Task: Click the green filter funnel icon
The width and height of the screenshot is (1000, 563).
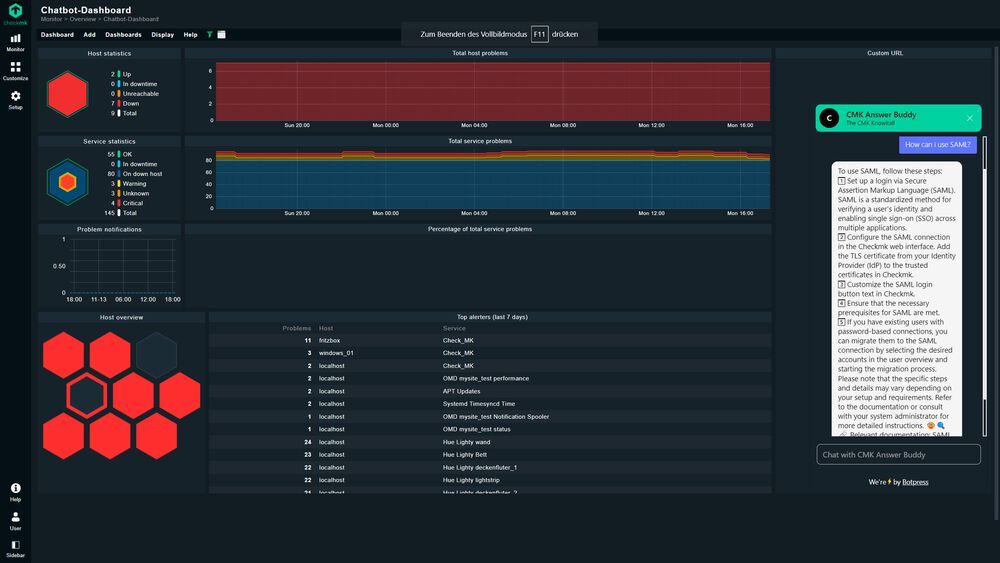Action: (209, 34)
